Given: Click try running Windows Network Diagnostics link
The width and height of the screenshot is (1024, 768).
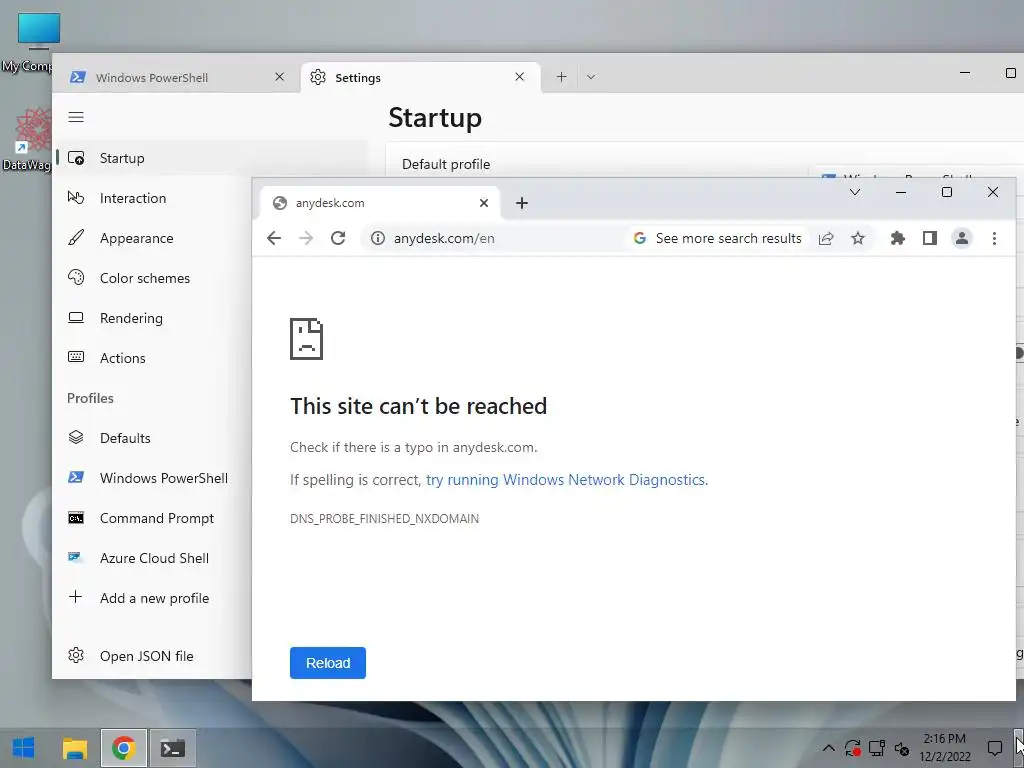Looking at the screenshot, I should coord(567,479).
